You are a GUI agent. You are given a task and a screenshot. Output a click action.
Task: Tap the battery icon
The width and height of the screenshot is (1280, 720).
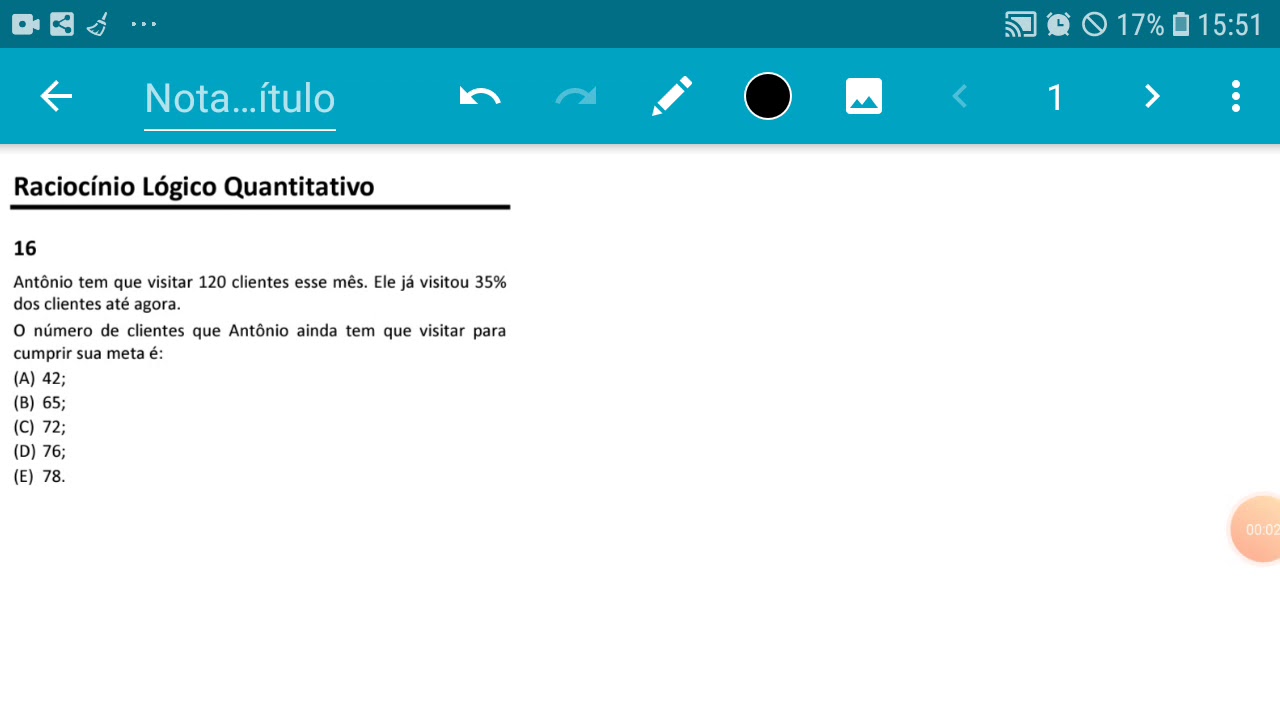(x=1181, y=24)
